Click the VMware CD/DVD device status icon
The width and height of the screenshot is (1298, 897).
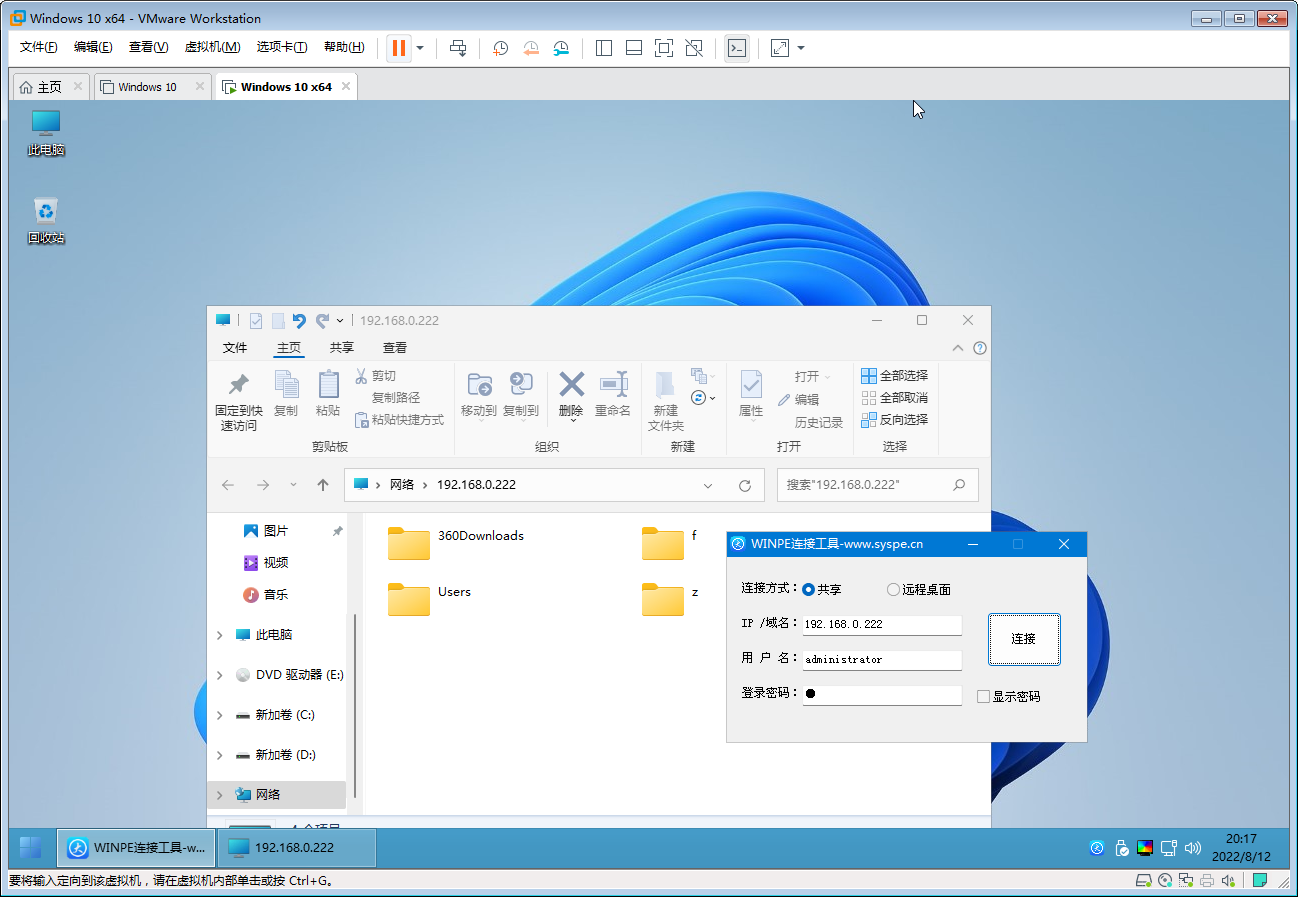[1165, 881]
